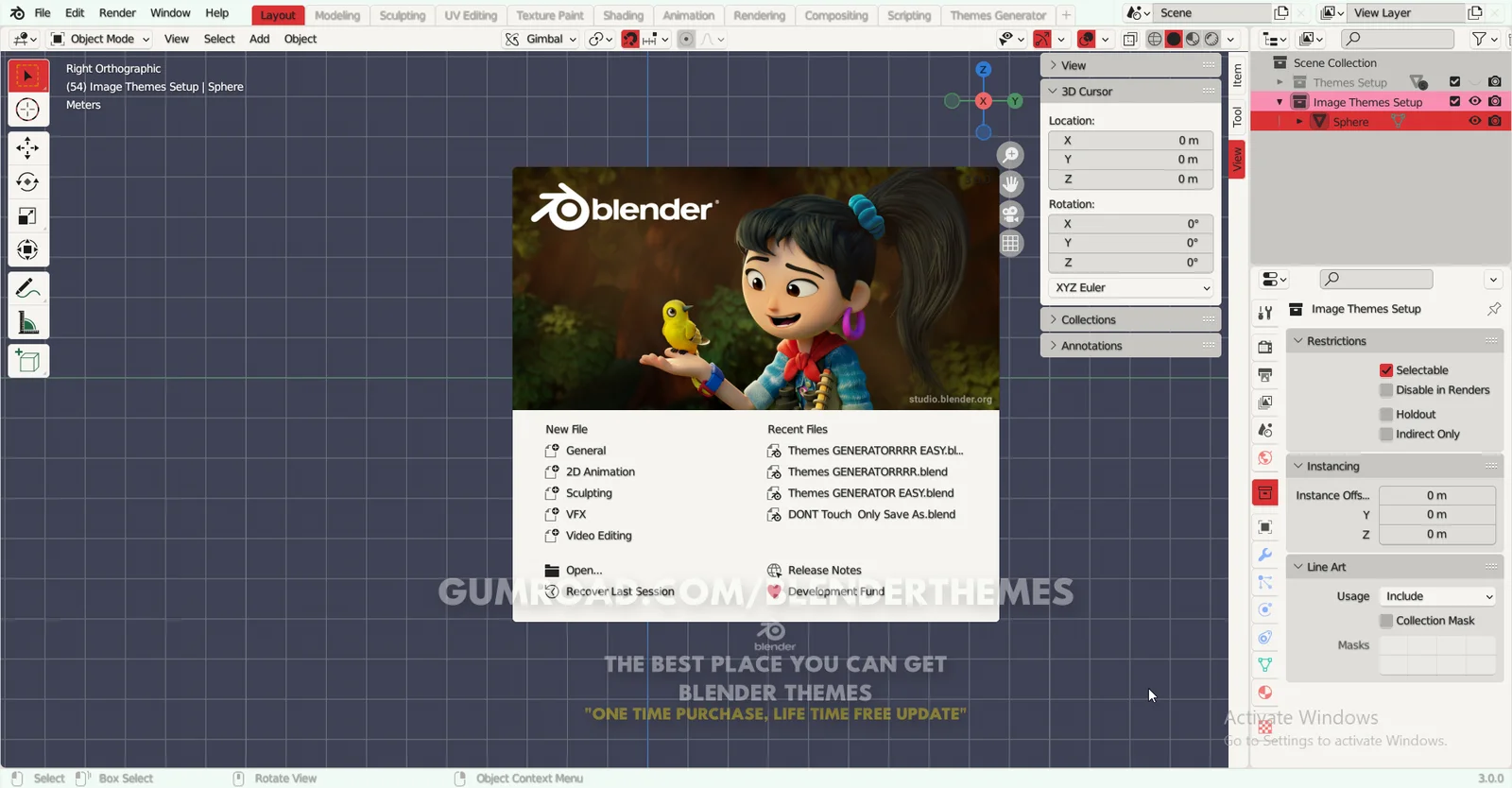This screenshot has width=1512, height=788.
Task: Open the Tool properties tab icon
Action: click(1265, 313)
